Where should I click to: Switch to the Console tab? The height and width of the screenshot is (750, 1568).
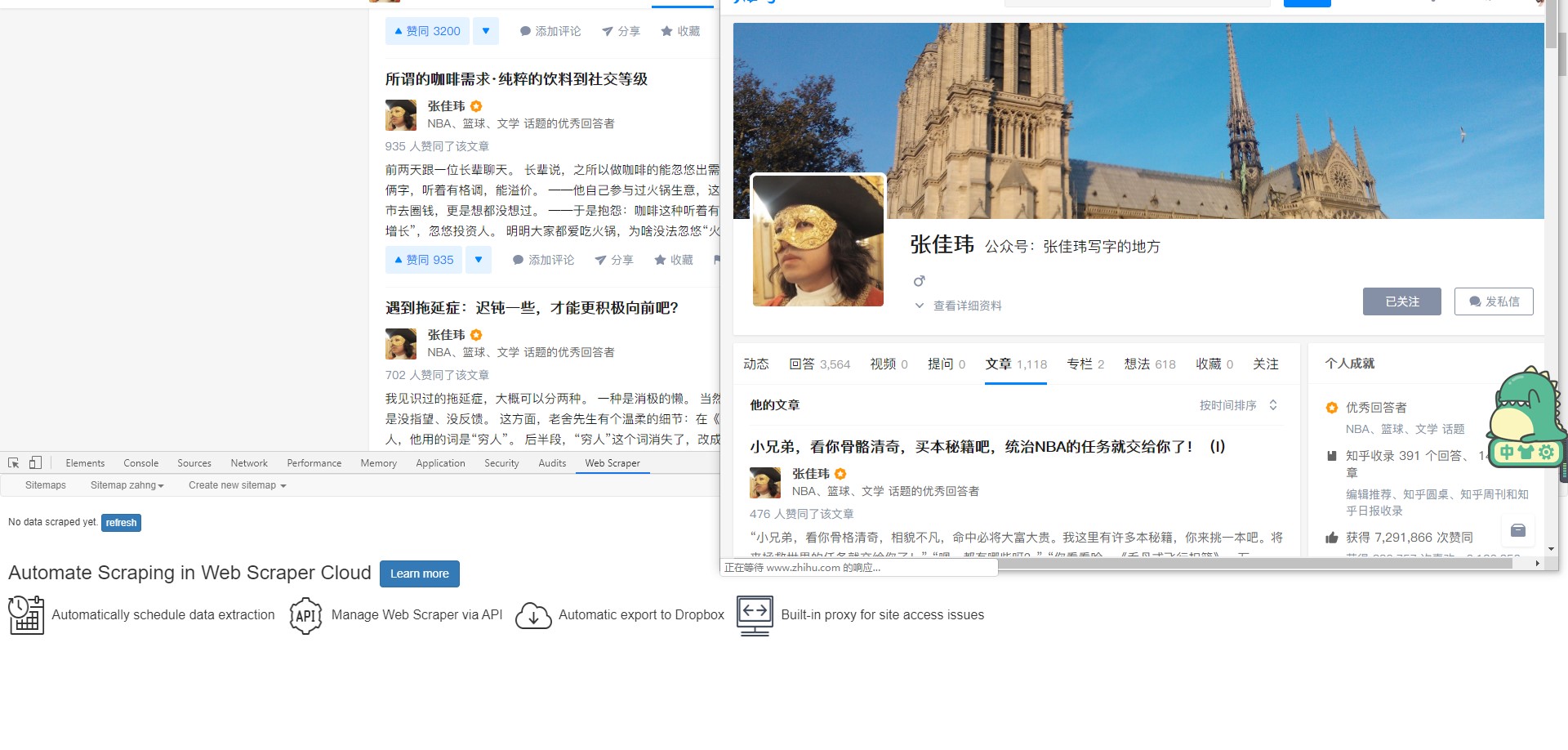click(x=141, y=463)
